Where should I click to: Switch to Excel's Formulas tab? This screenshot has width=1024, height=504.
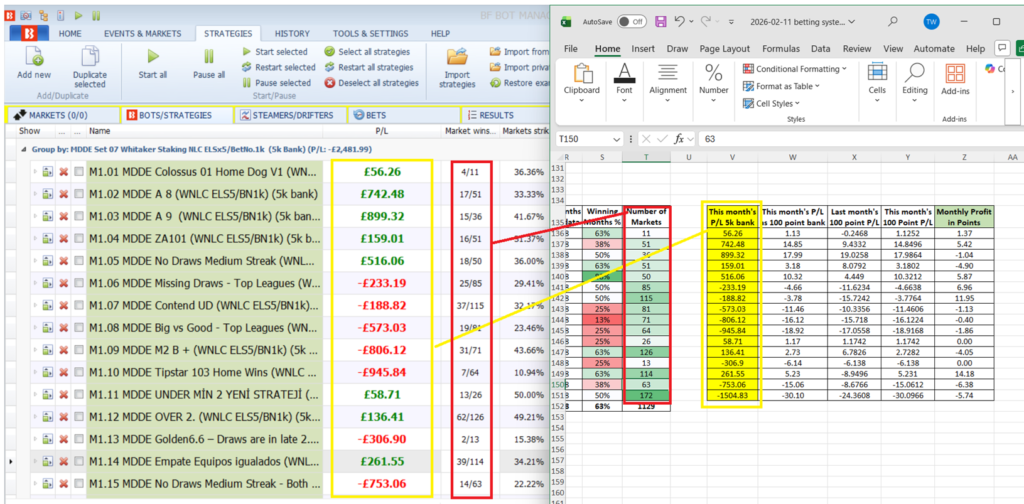click(x=781, y=48)
